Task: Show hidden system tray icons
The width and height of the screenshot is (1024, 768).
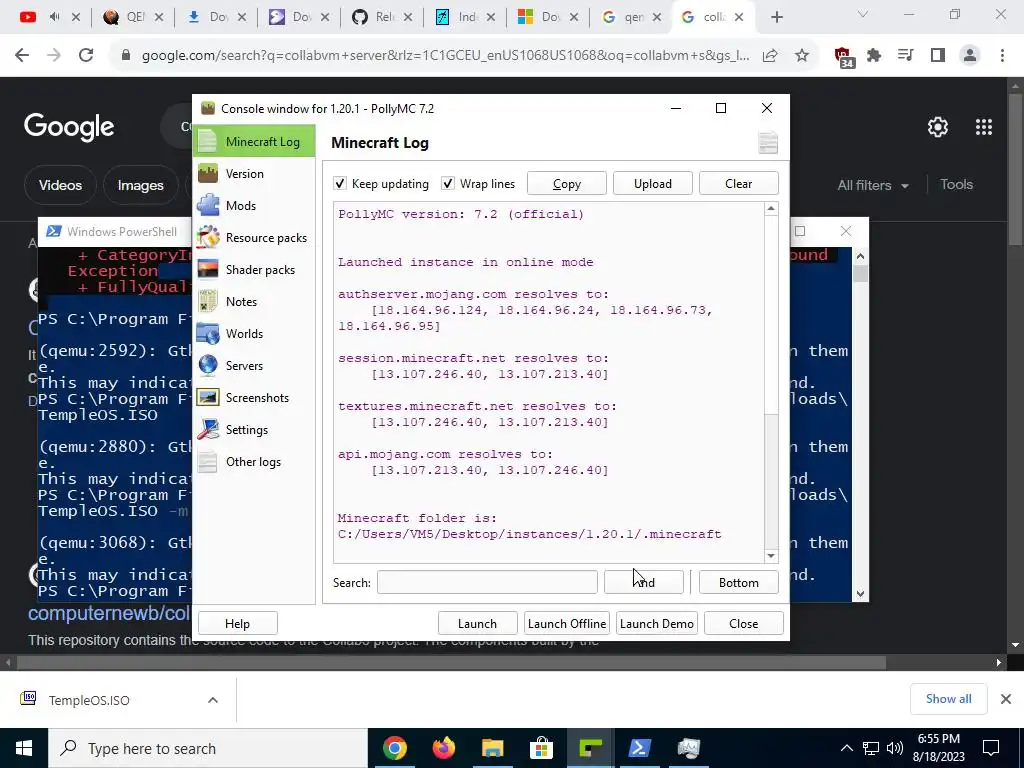Action: tap(846, 748)
